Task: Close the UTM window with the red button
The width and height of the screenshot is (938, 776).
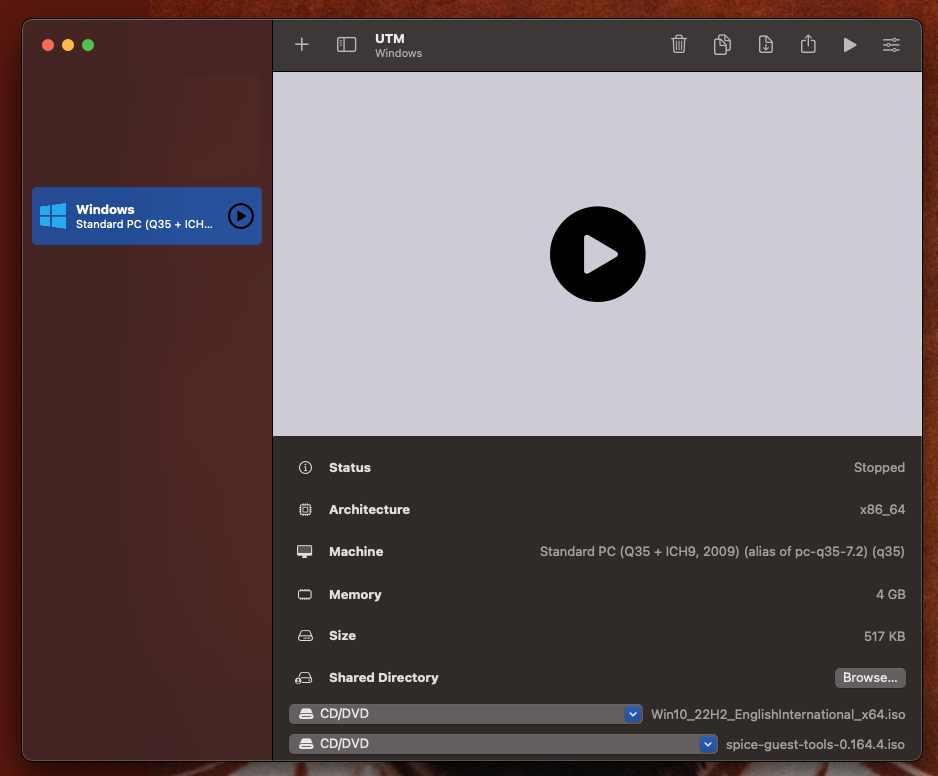Action: (48, 45)
